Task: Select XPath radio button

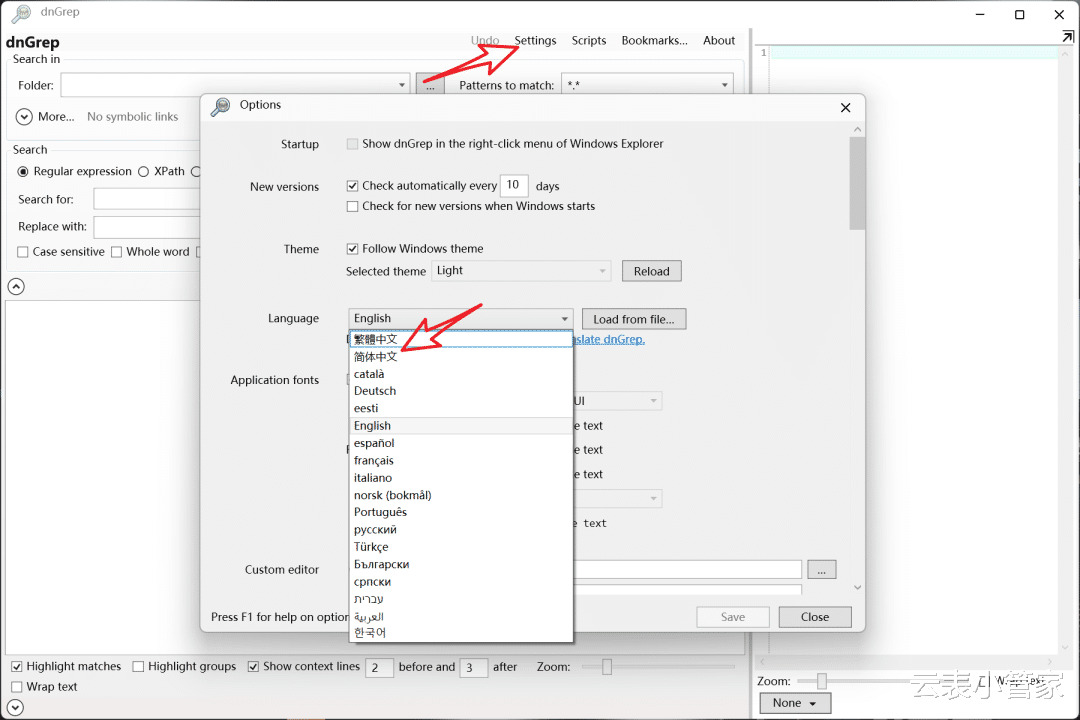Action: click(x=143, y=172)
